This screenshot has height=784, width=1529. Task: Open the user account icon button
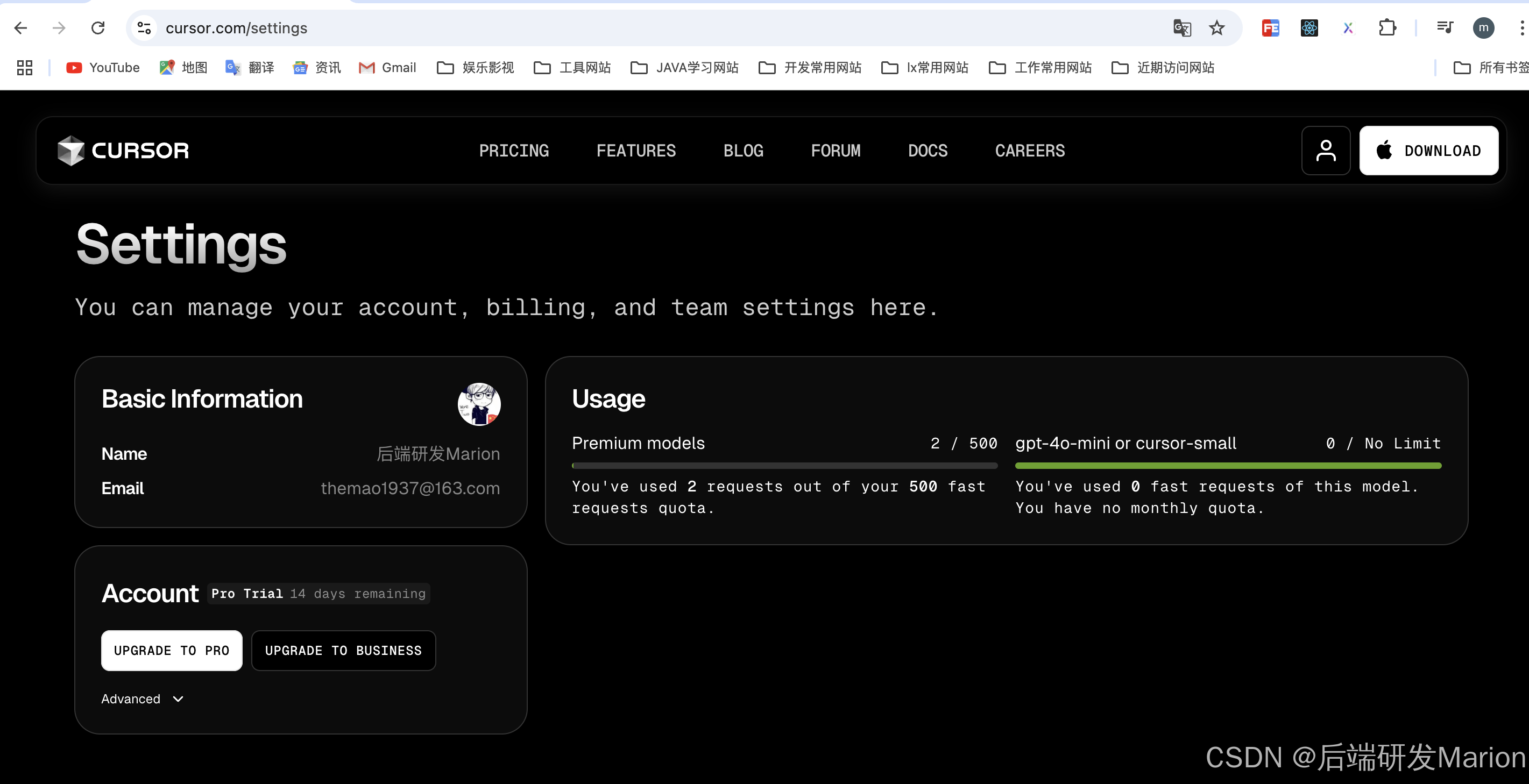tap(1326, 151)
